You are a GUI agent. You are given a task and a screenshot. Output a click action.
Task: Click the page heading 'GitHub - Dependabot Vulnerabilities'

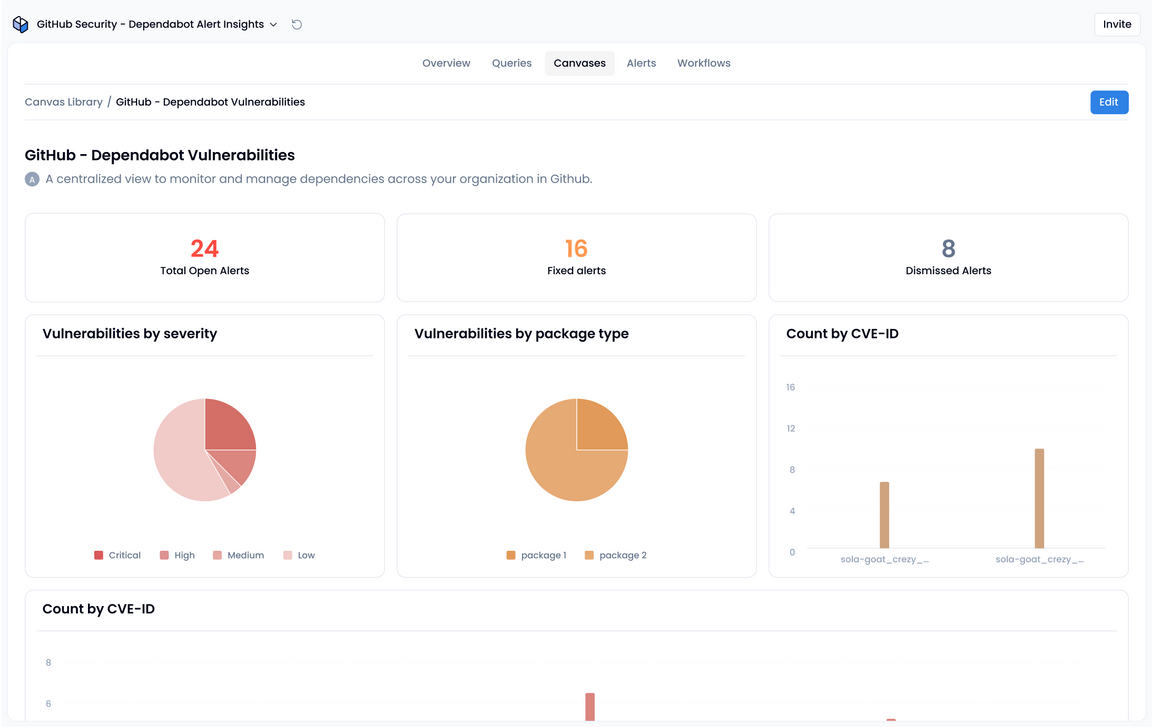click(159, 155)
